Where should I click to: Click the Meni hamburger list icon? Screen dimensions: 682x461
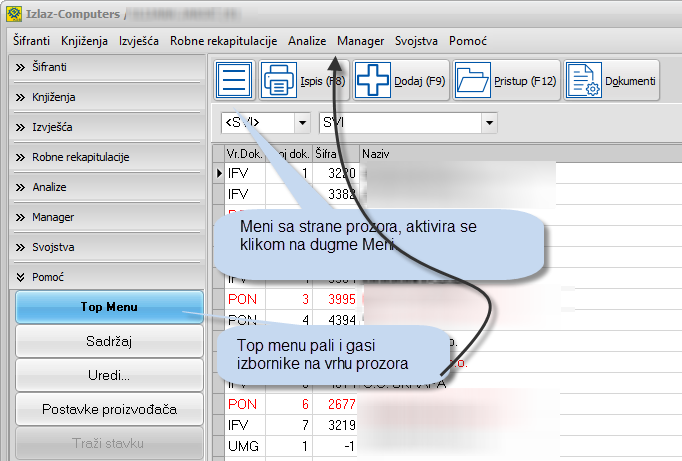click(235, 80)
